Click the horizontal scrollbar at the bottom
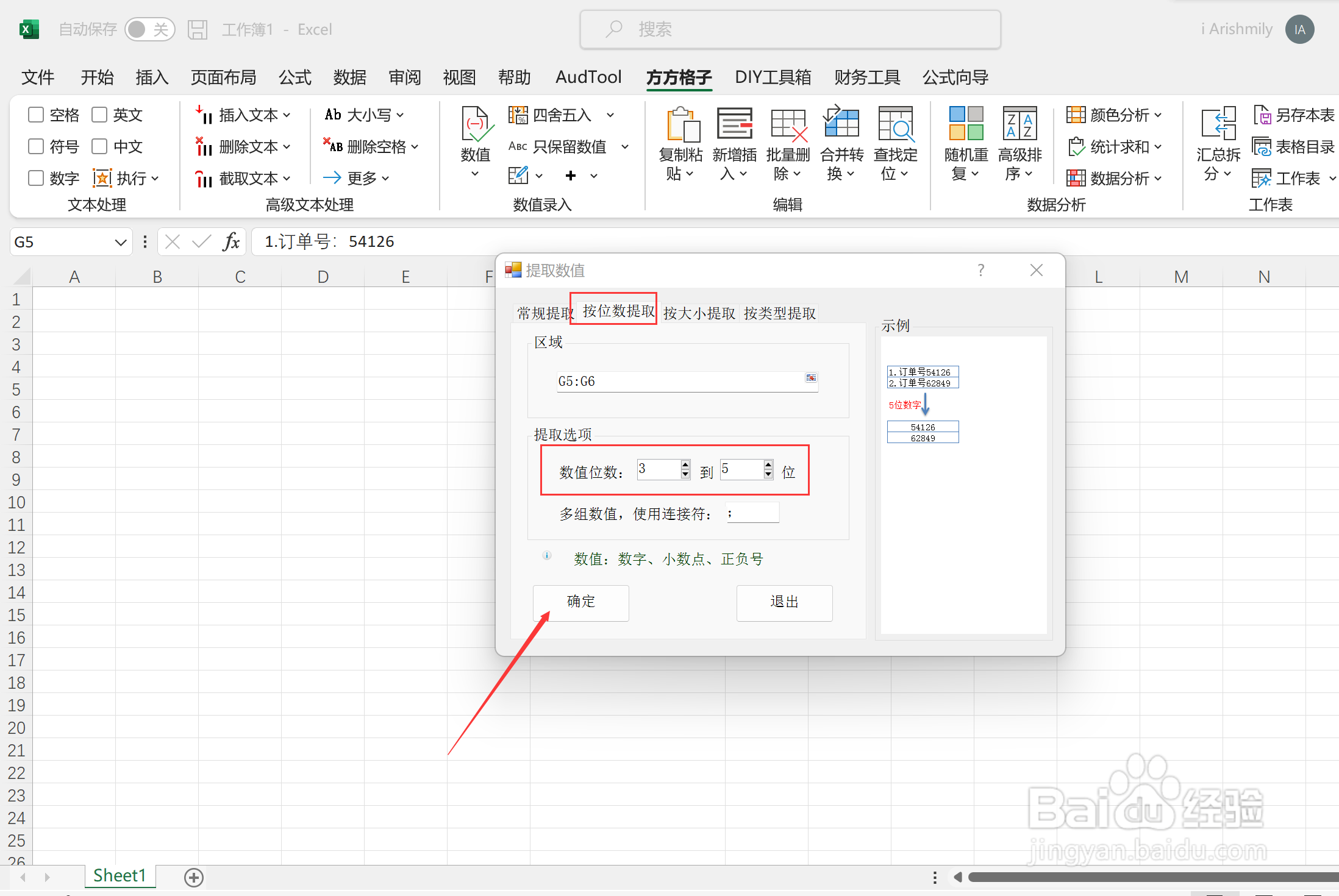The image size is (1339, 896). [1146, 877]
